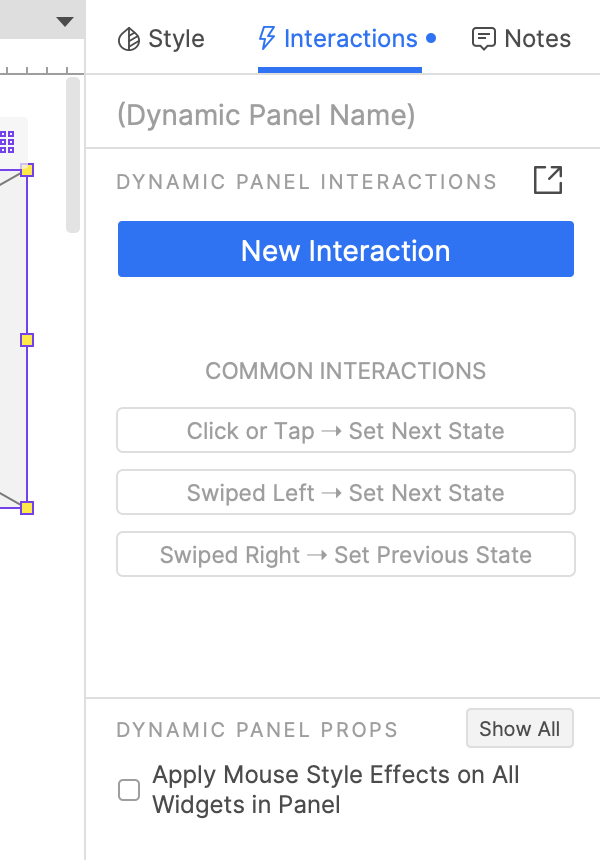Enable Apply Mouse Style Effects checkbox

129,790
